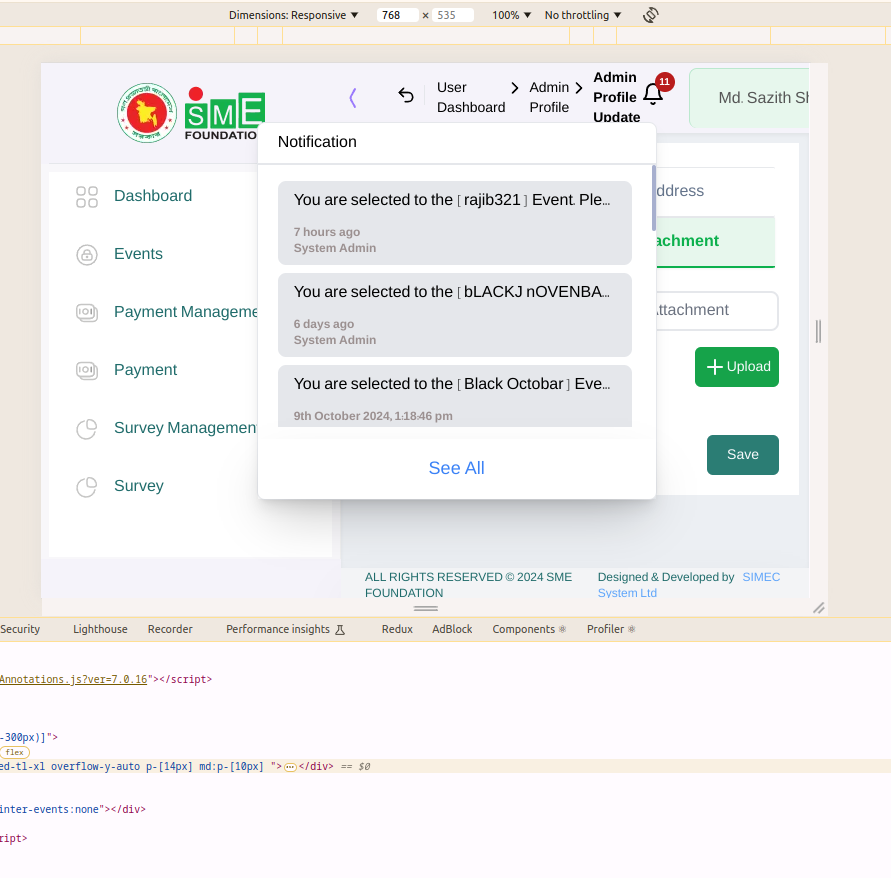
Task: Click the green Upload button
Action: (736, 367)
